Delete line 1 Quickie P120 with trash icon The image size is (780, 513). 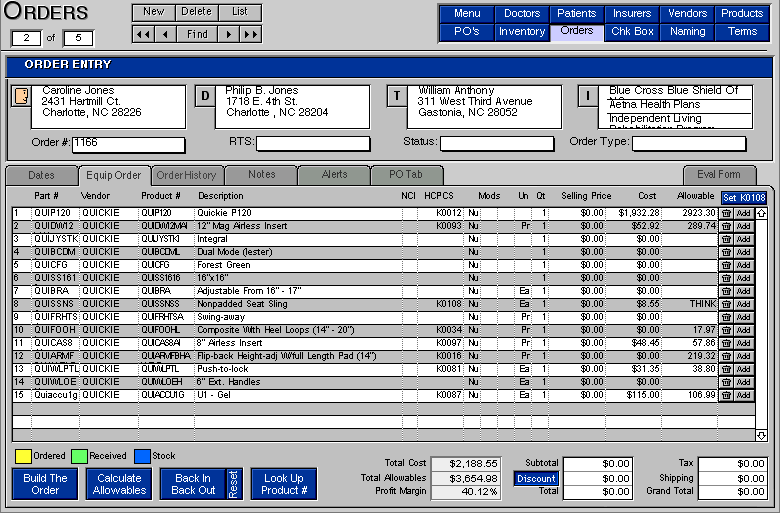click(726, 213)
